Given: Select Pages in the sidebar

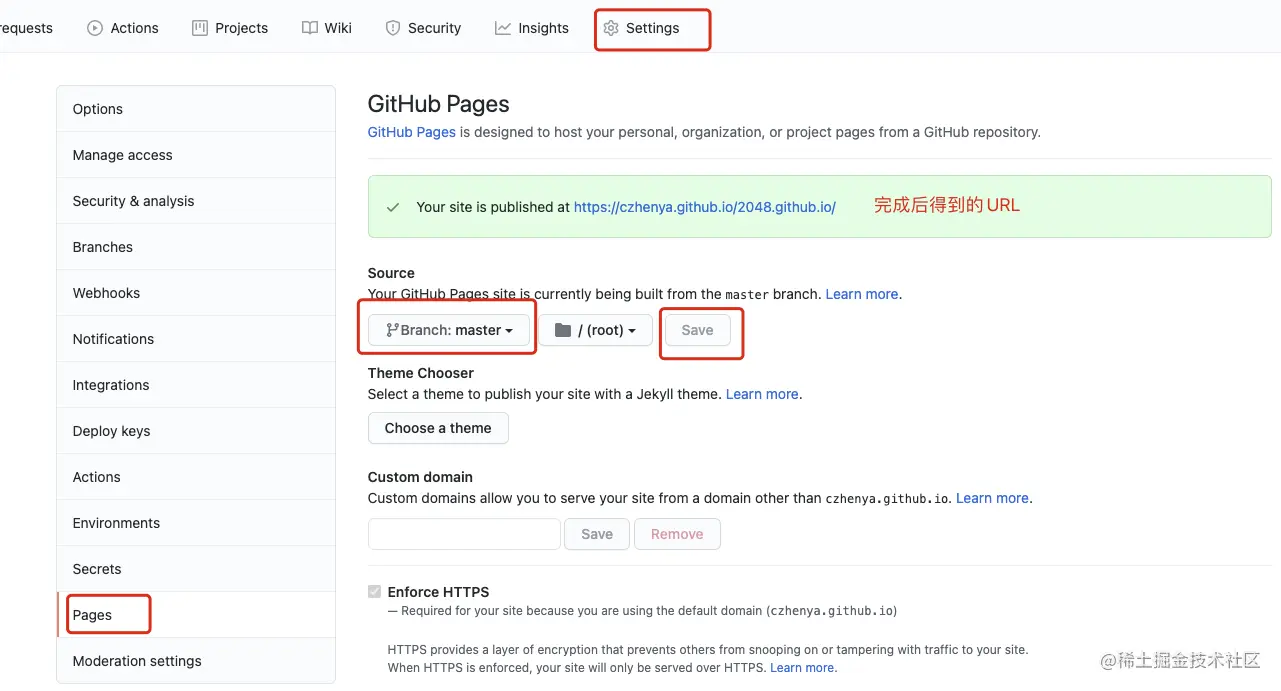Looking at the screenshot, I should (x=196, y=615).
